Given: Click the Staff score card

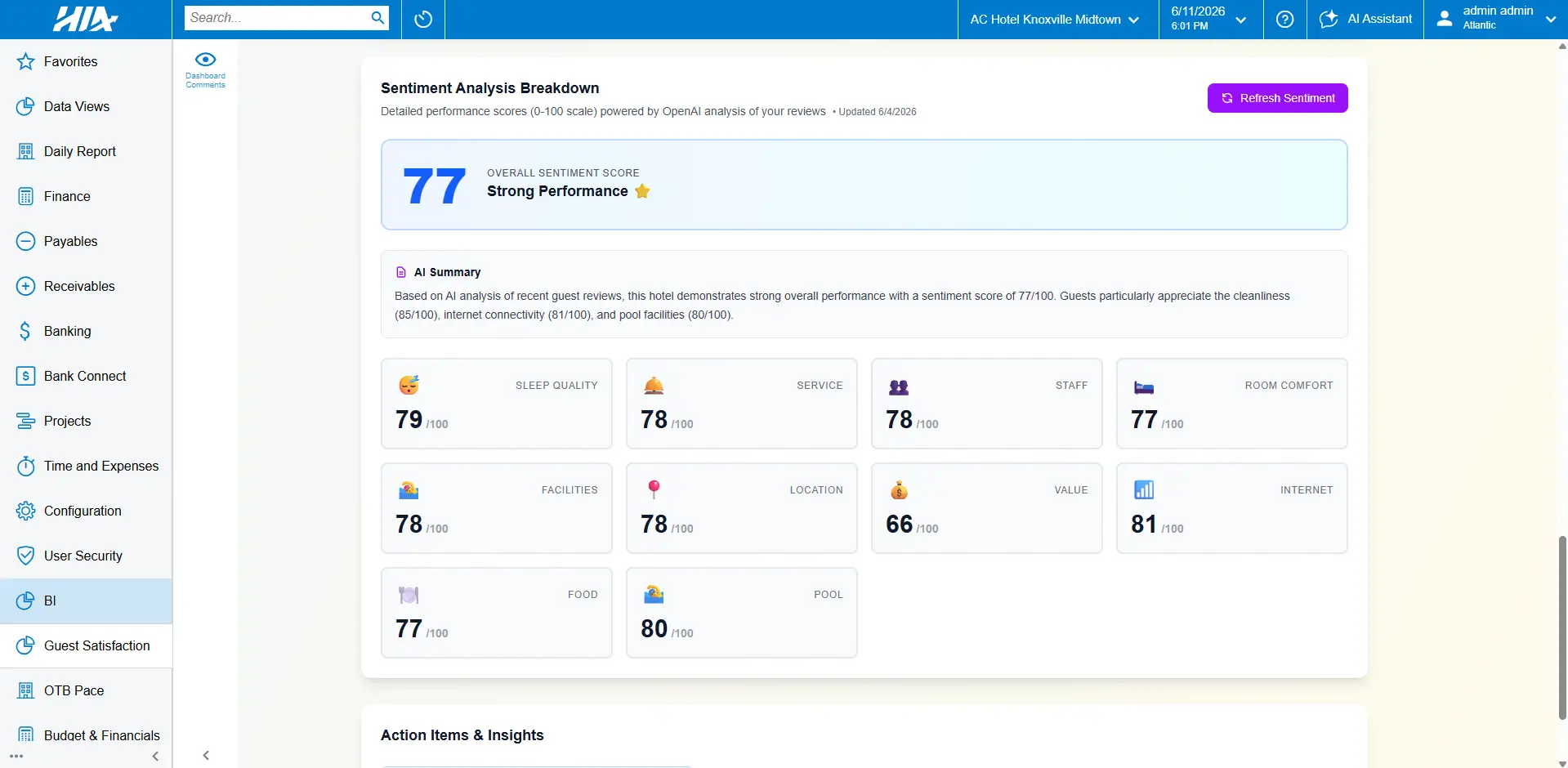Looking at the screenshot, I should (986, 404).
